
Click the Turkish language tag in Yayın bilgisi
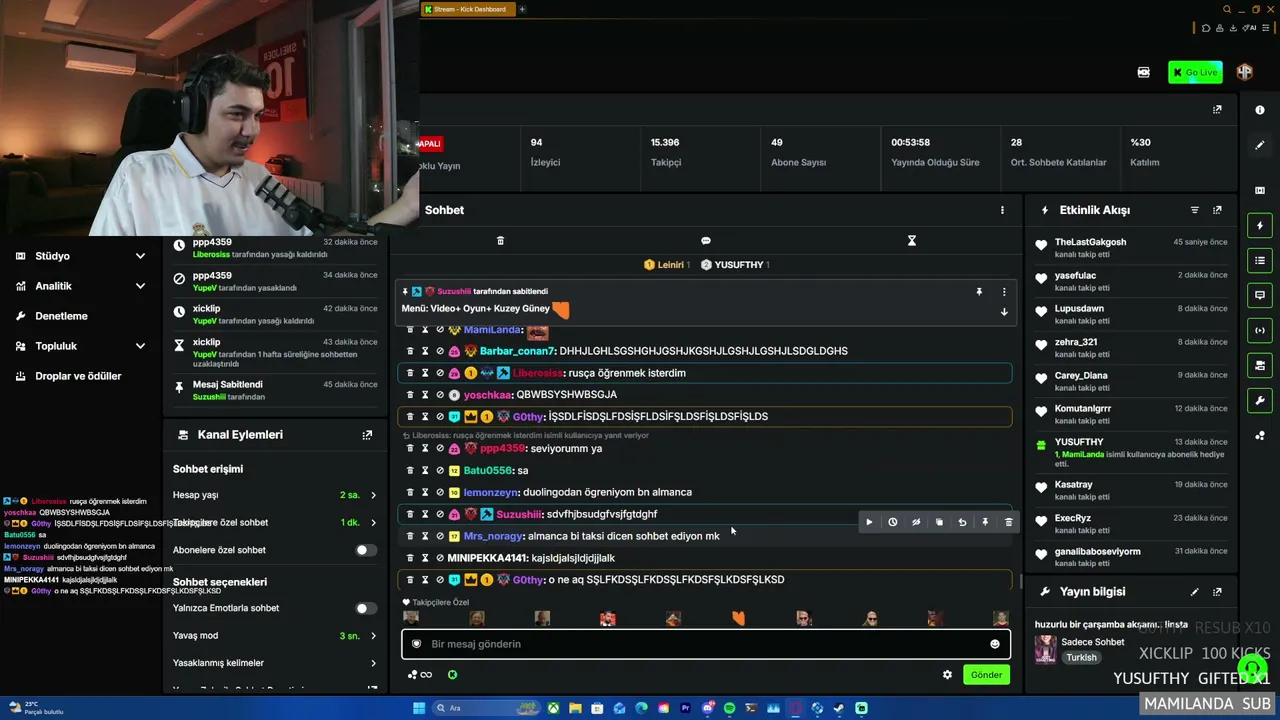coord(1081,657)
